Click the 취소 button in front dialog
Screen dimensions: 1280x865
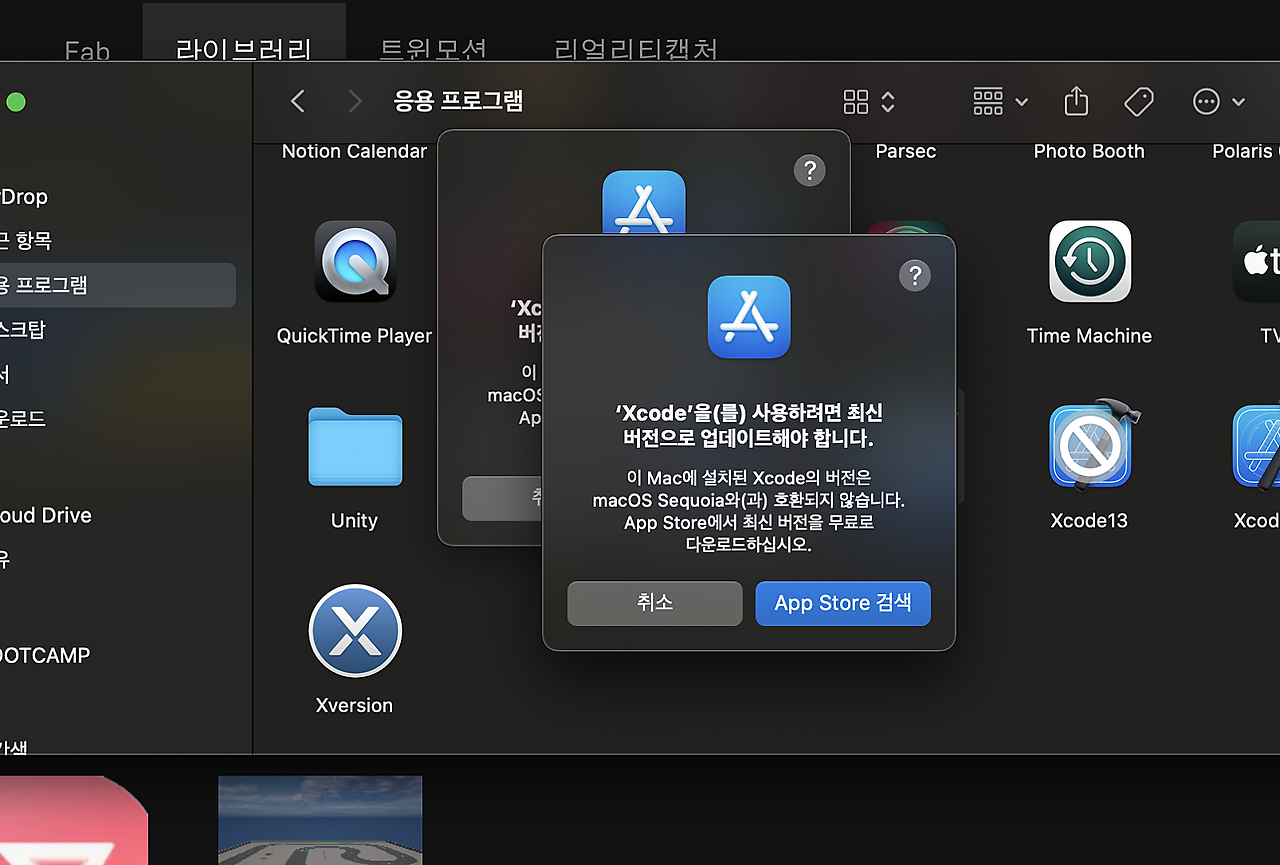pyautogui.click(x=655, y=604)
